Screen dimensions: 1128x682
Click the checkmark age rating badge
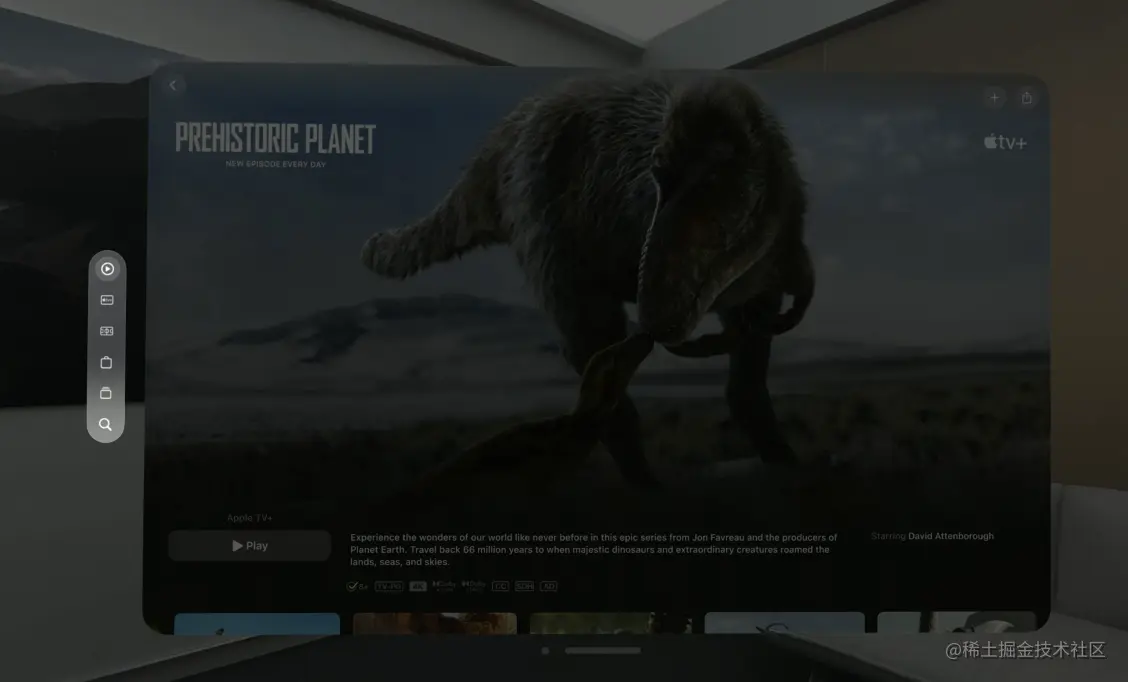tap(357, 586)
